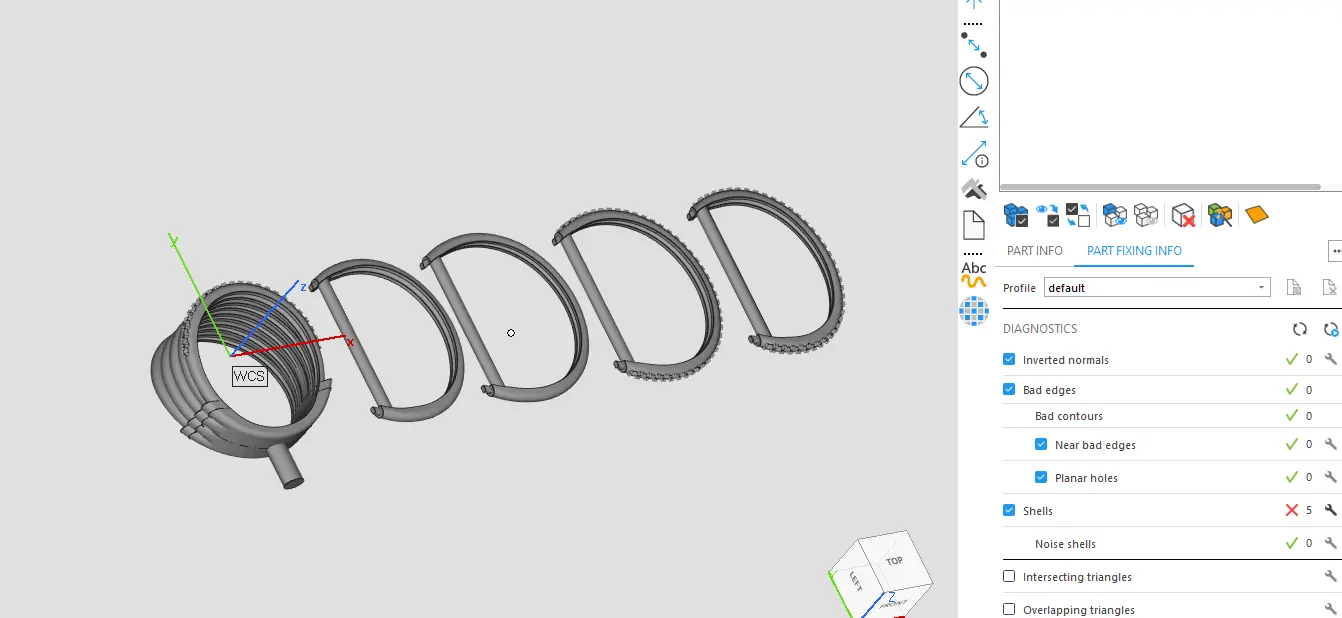Click the horizontal scrollbar in the parts list
Screen dimensions: 1342x618
(1160, 187)
